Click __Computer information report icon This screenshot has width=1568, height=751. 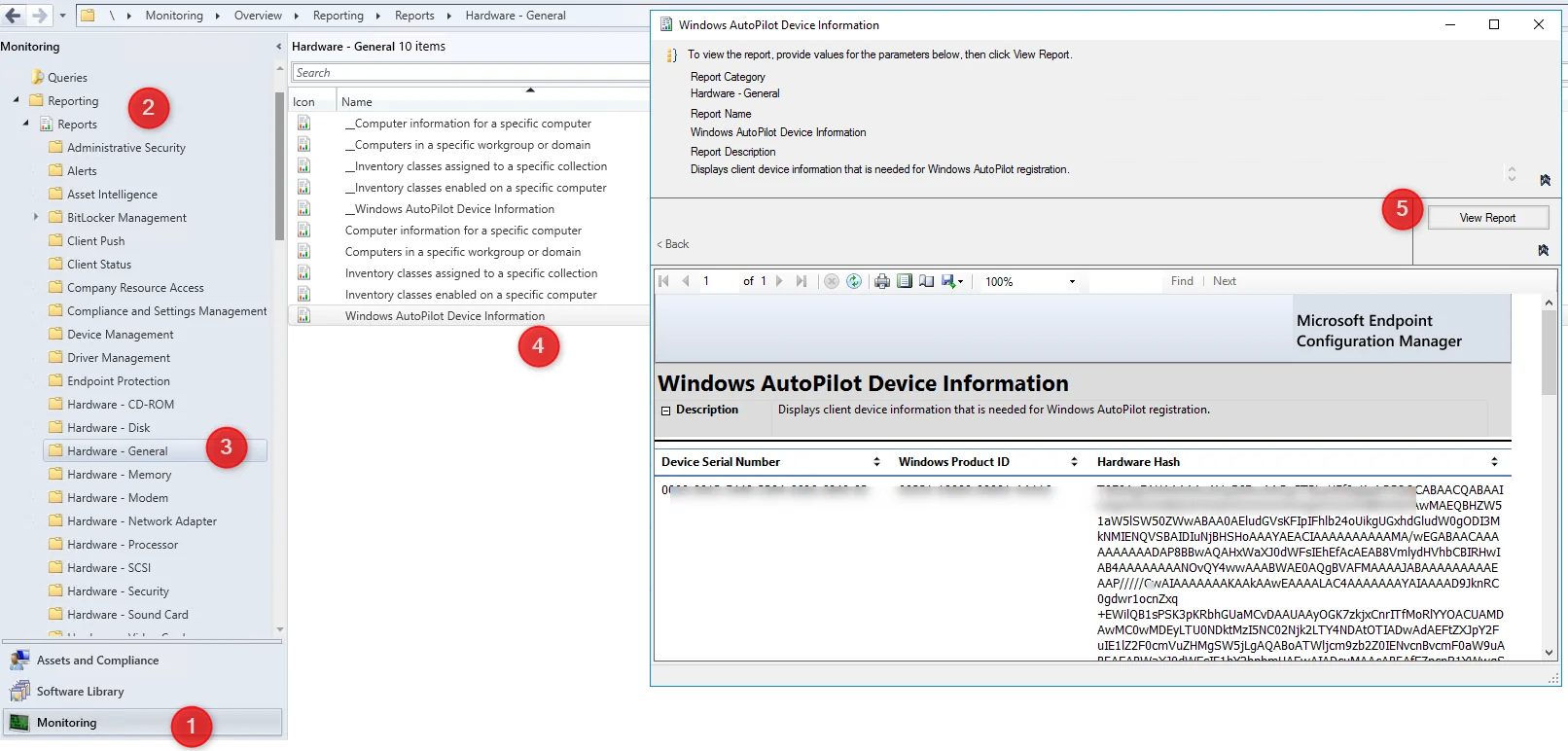(x=303, y=124)
